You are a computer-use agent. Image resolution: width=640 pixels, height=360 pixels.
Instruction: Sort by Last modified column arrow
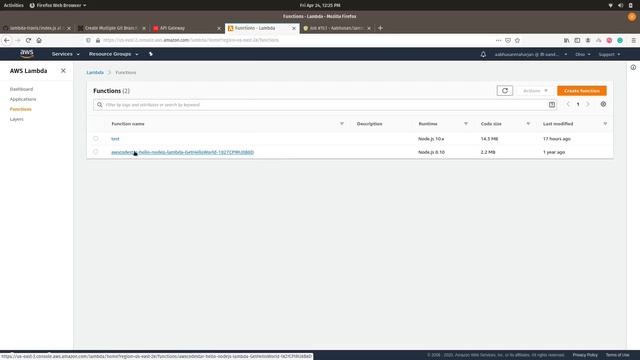point(605,124)
